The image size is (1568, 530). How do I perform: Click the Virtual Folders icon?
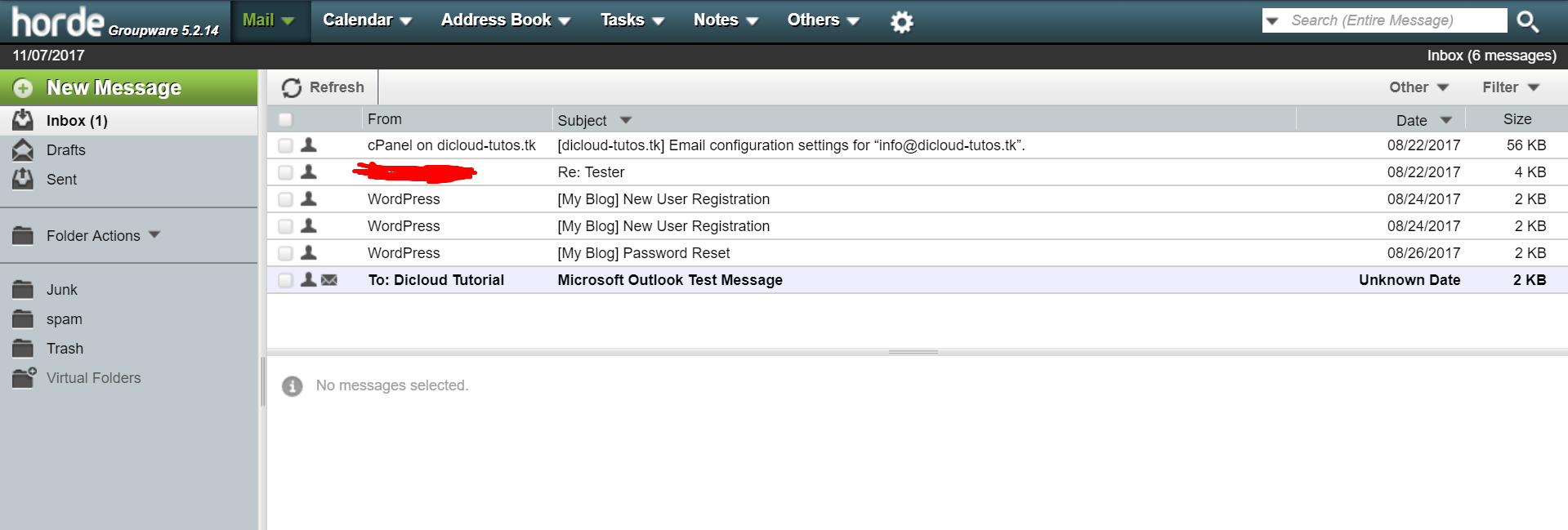[x=24, y=377]
